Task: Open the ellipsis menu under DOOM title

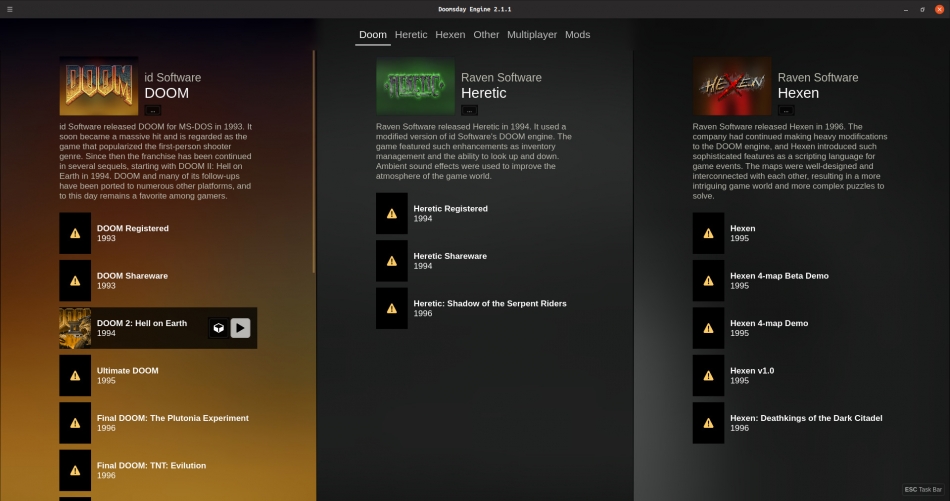Action: click(153, 110)
